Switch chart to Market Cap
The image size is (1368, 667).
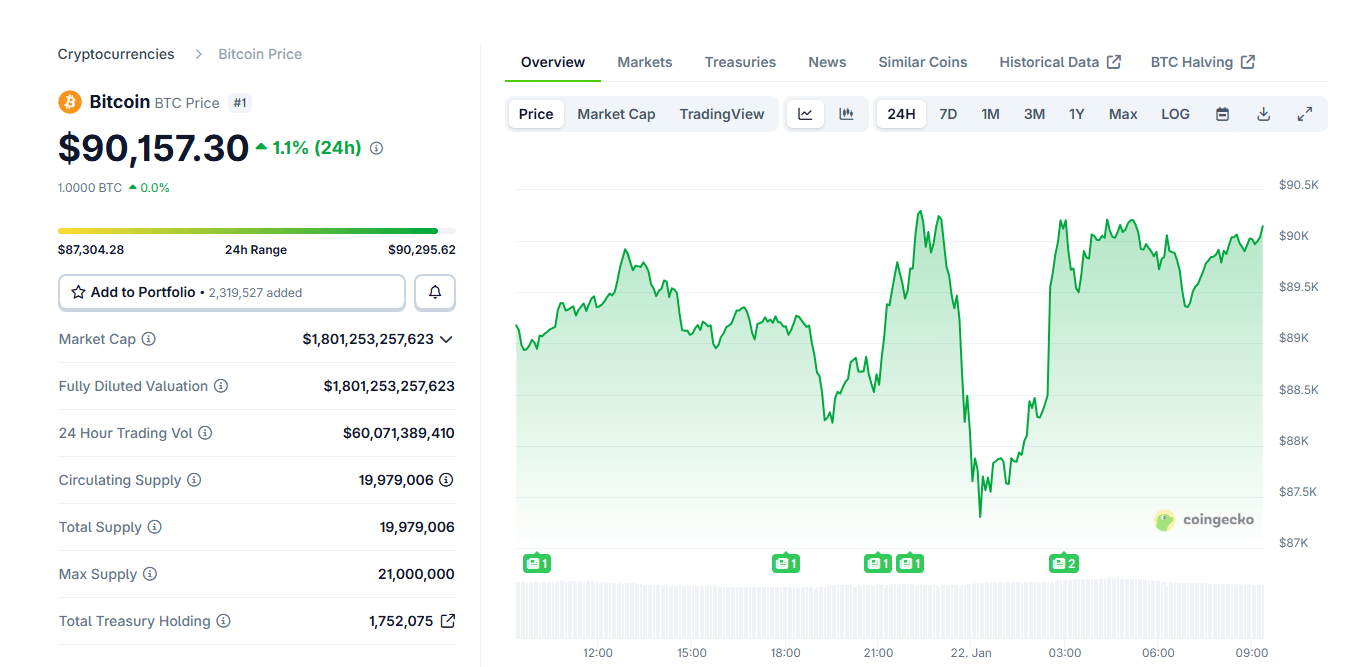(616, 114)
